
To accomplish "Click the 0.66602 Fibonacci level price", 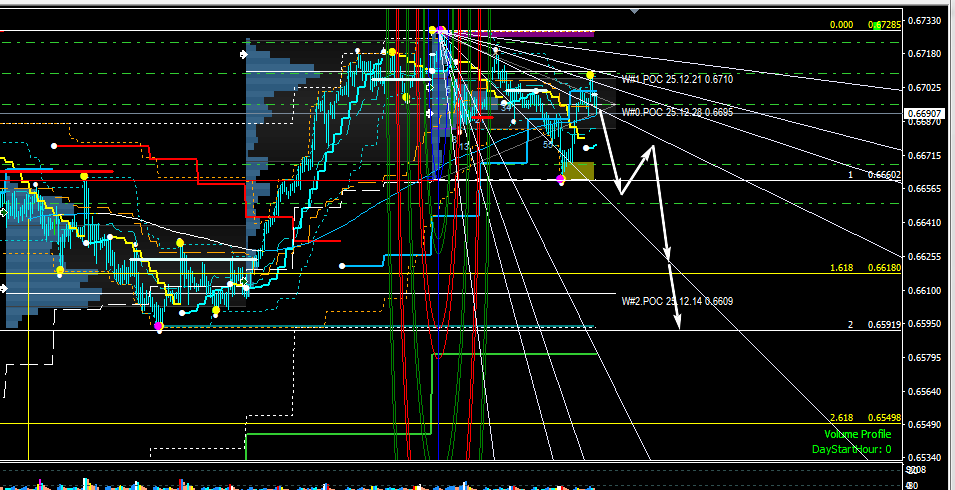I will pos(884,175).
